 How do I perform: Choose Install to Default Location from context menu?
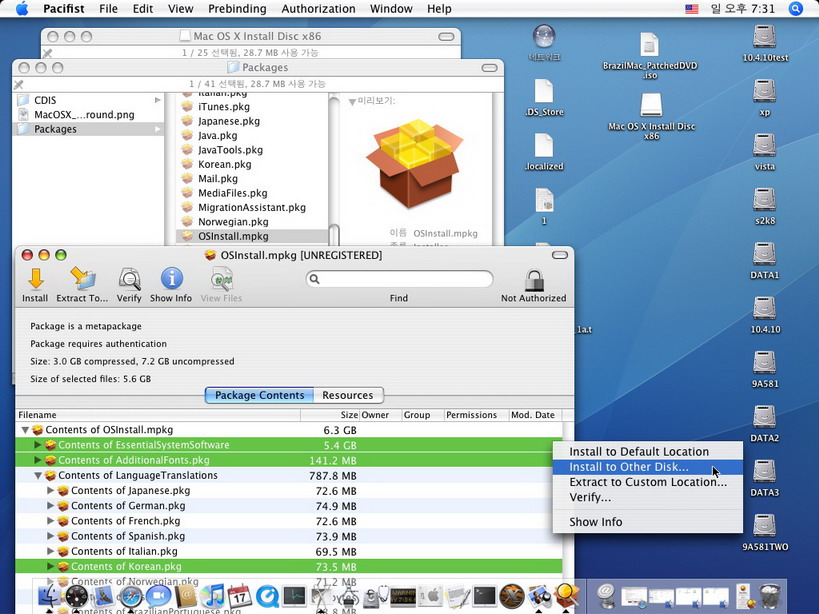tap(648, 452)
